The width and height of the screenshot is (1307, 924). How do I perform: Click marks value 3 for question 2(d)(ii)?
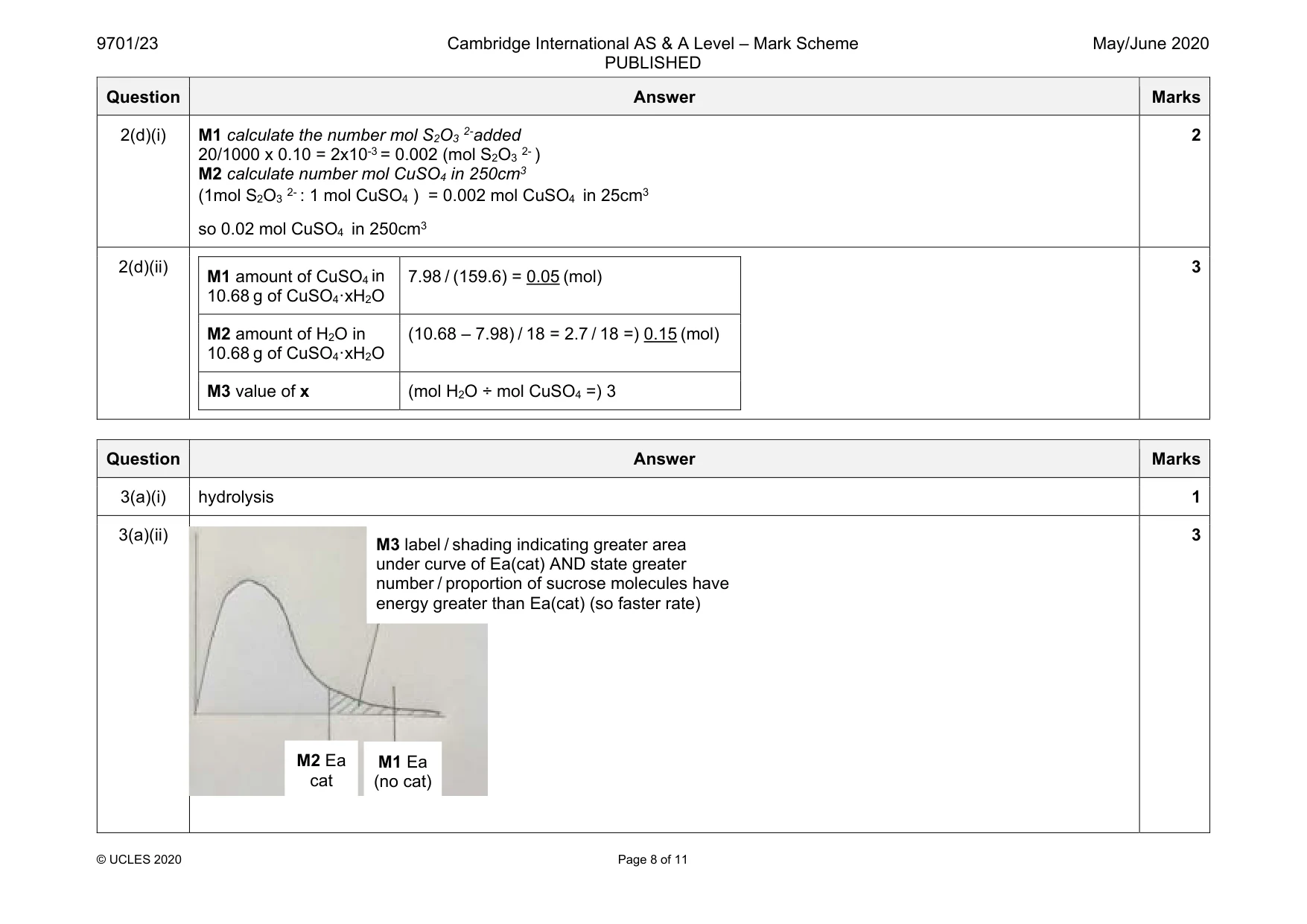click(1195, 267)
